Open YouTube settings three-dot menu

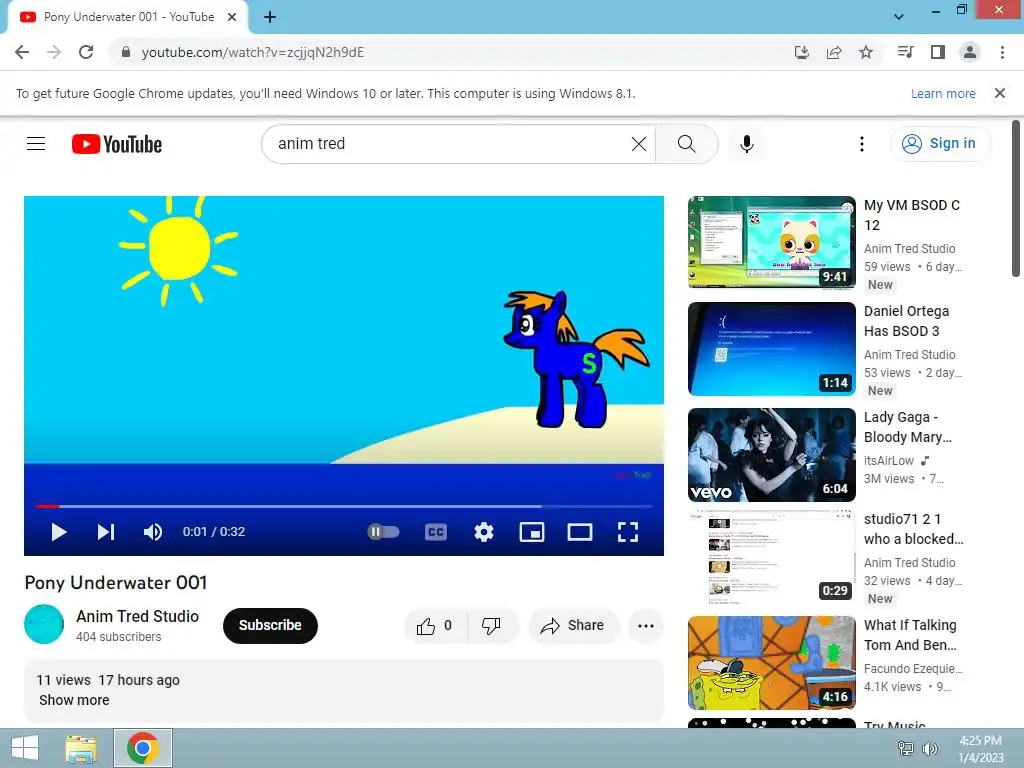(861, 144)
